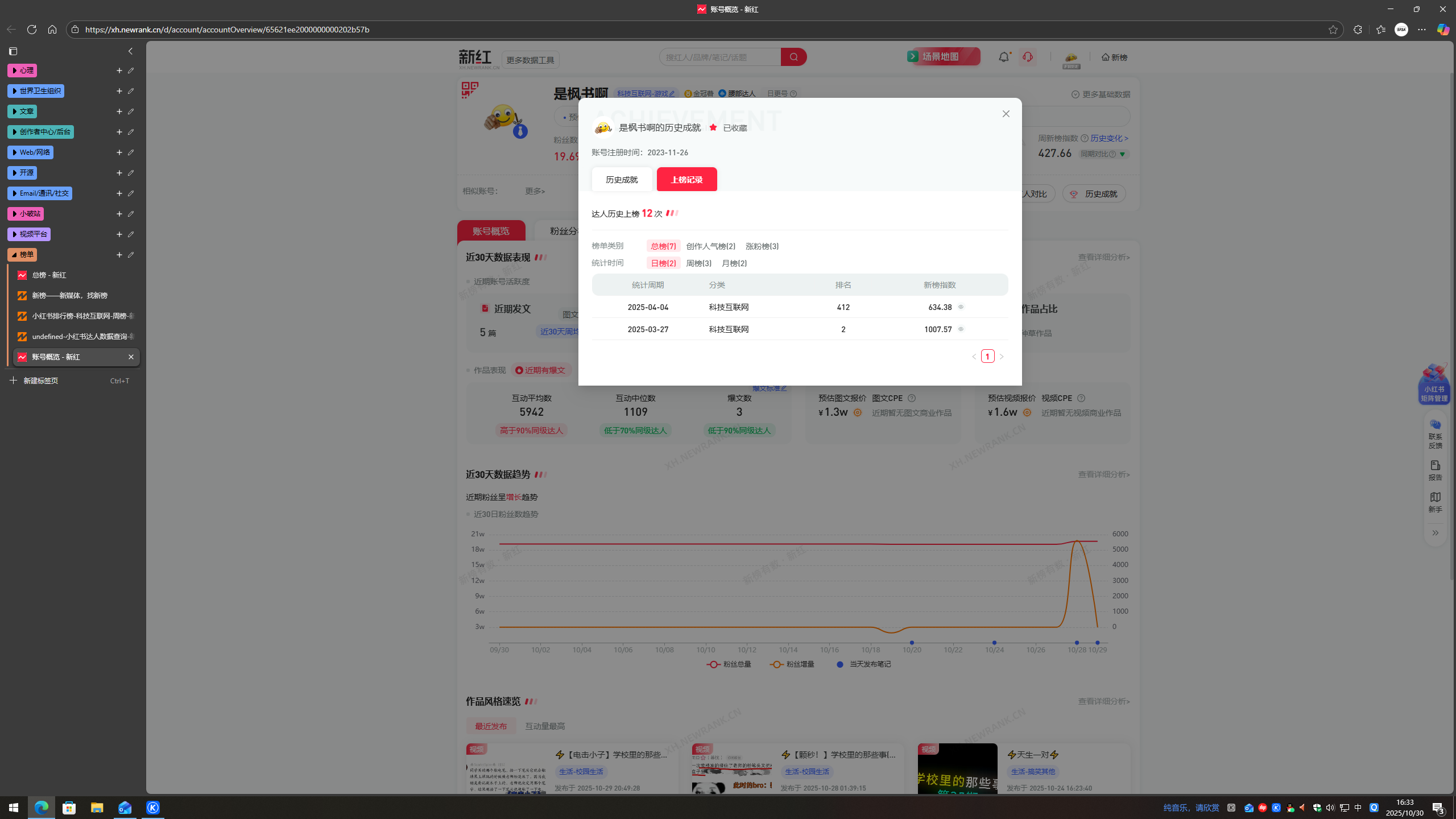Collapse the 榜单 tab group
The height and width of the screenshot is (819, 1456).
click(22, 255)
